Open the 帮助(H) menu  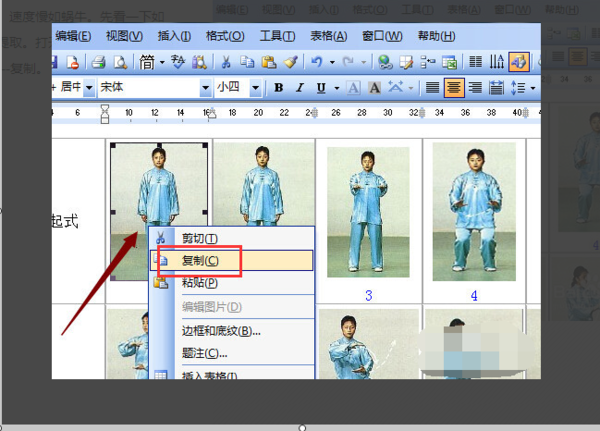[x=437, y=36]
